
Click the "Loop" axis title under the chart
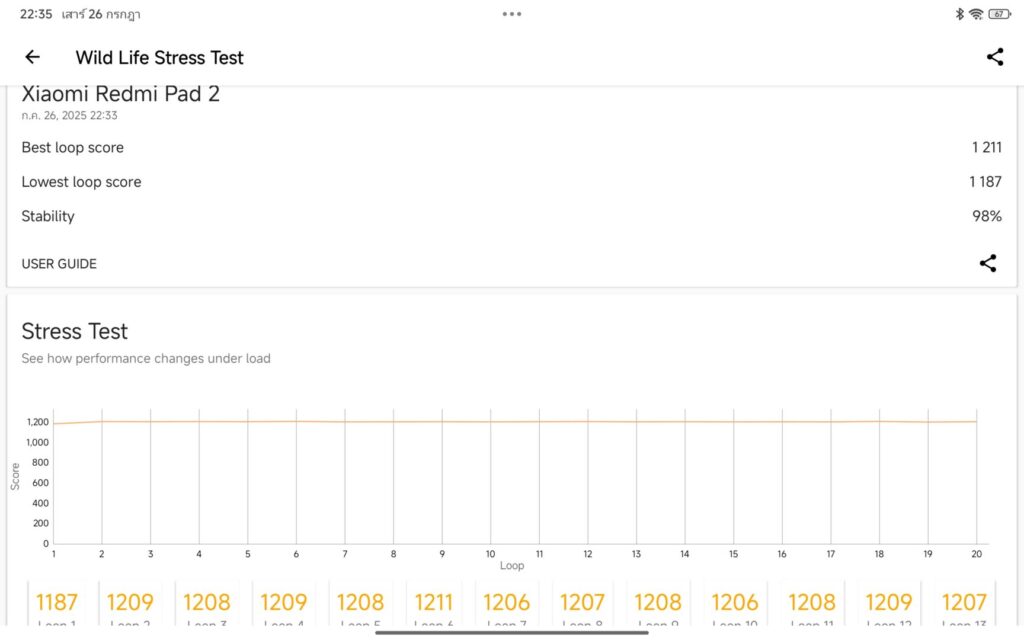512,566
